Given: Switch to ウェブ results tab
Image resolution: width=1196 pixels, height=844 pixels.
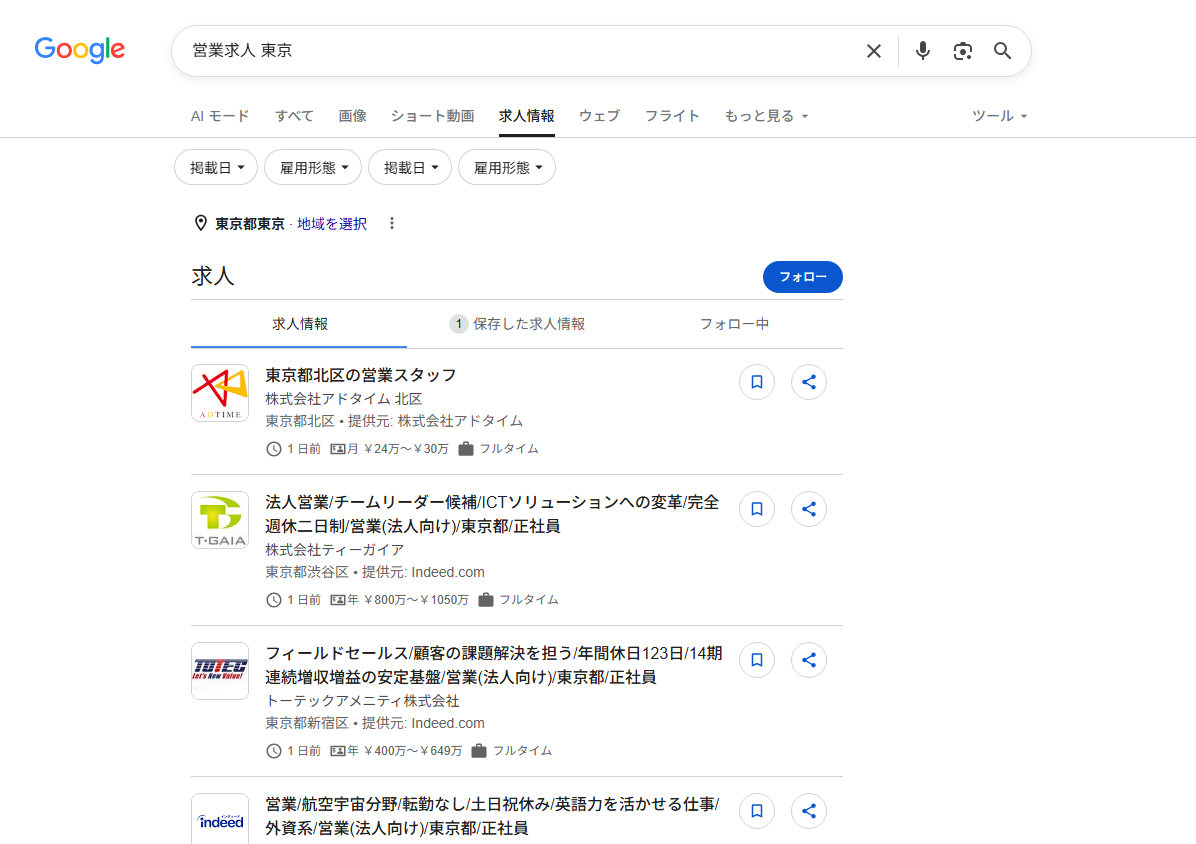Looking at the screenshot, I should [599, 116].
